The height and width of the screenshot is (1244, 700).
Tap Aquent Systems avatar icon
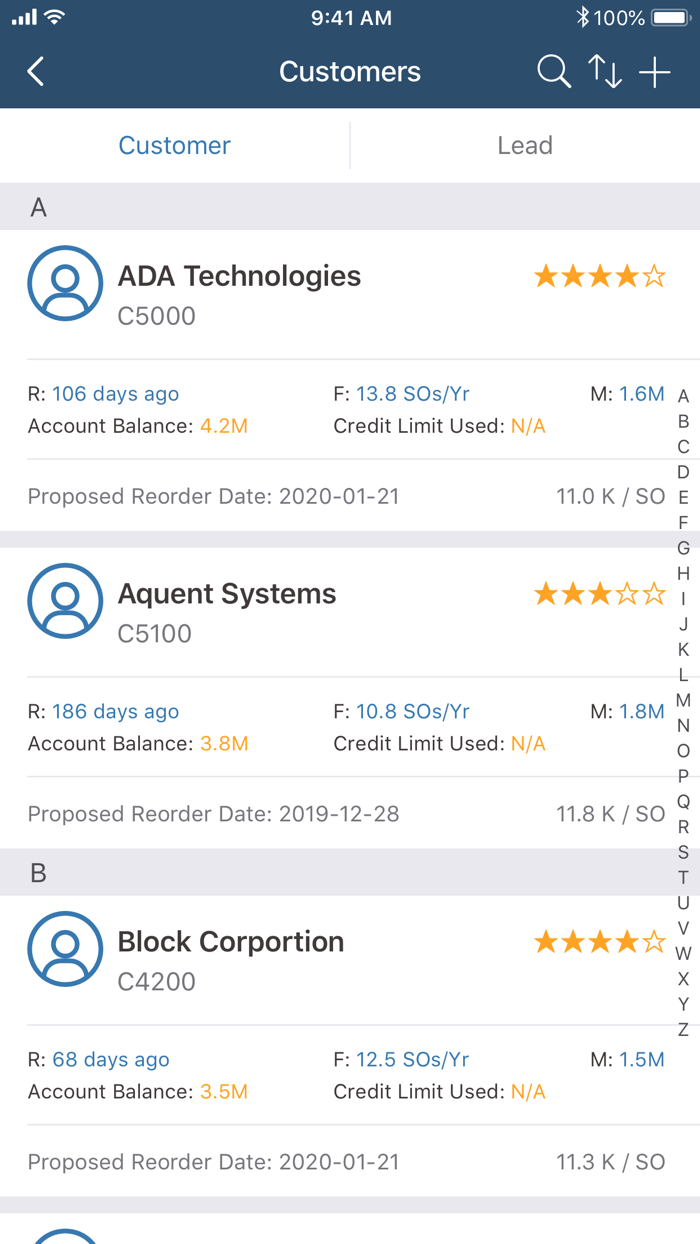coord(65,601)
